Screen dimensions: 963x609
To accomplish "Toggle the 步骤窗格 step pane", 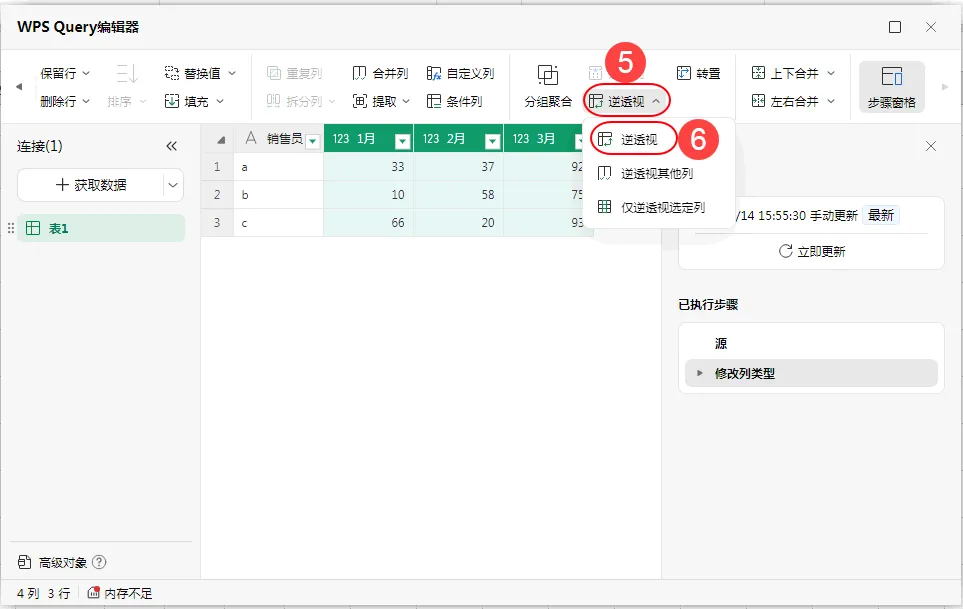I will tap(891, 87).
